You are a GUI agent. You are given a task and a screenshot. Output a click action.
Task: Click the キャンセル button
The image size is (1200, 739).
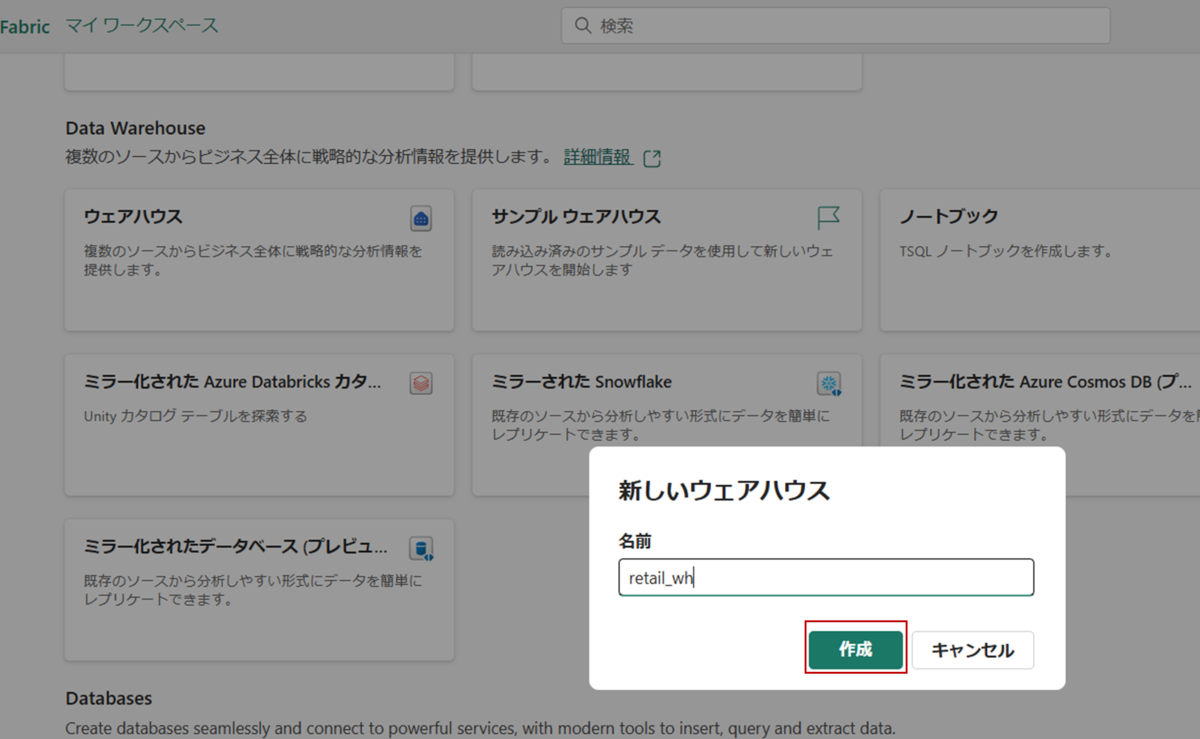click(x=973, y=650)
